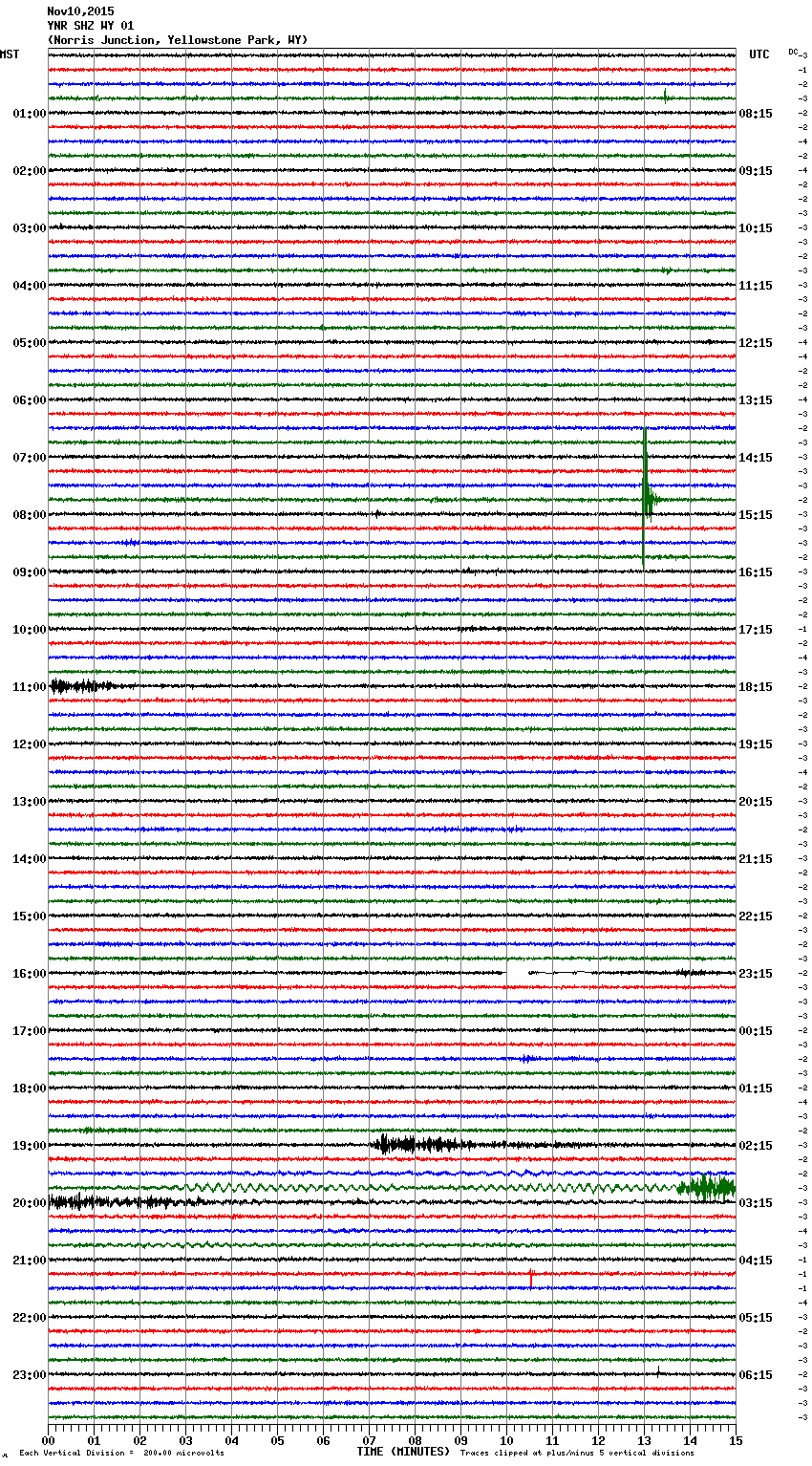
Task: Pick the 06:00 MST time label
Action: click(x=30, y=400)
